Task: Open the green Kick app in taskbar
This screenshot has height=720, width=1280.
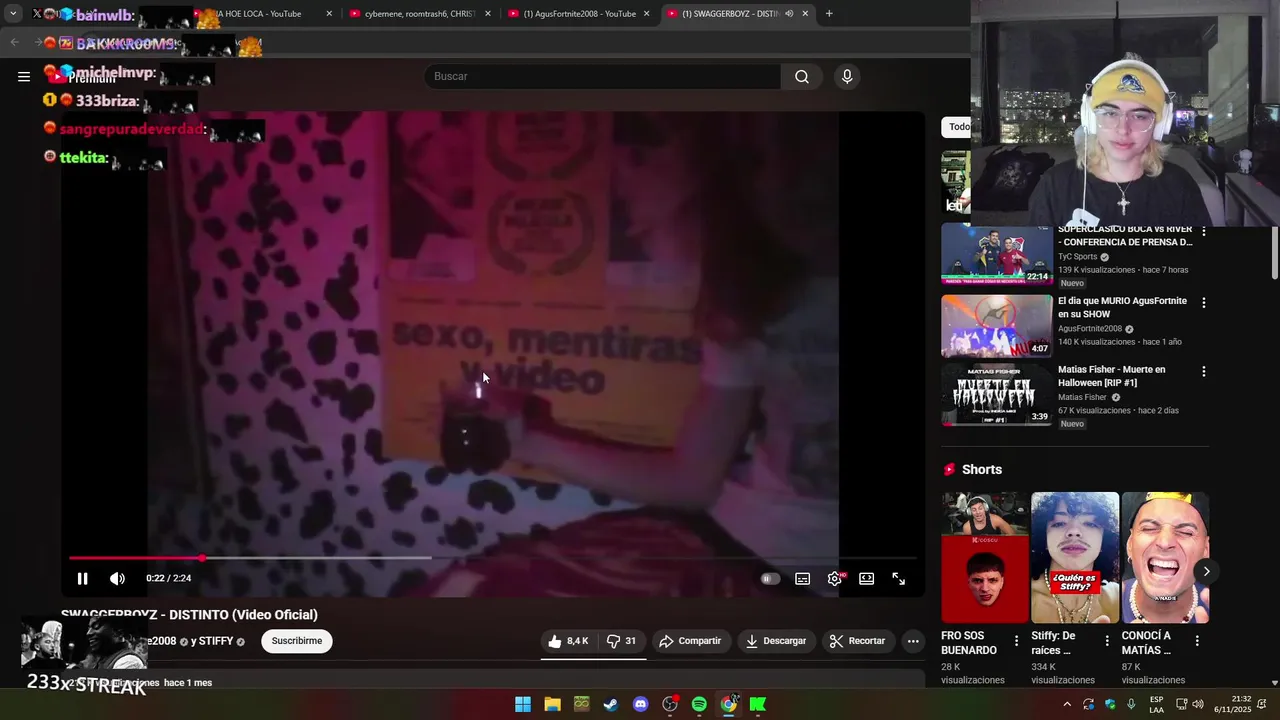Action: 758,704
